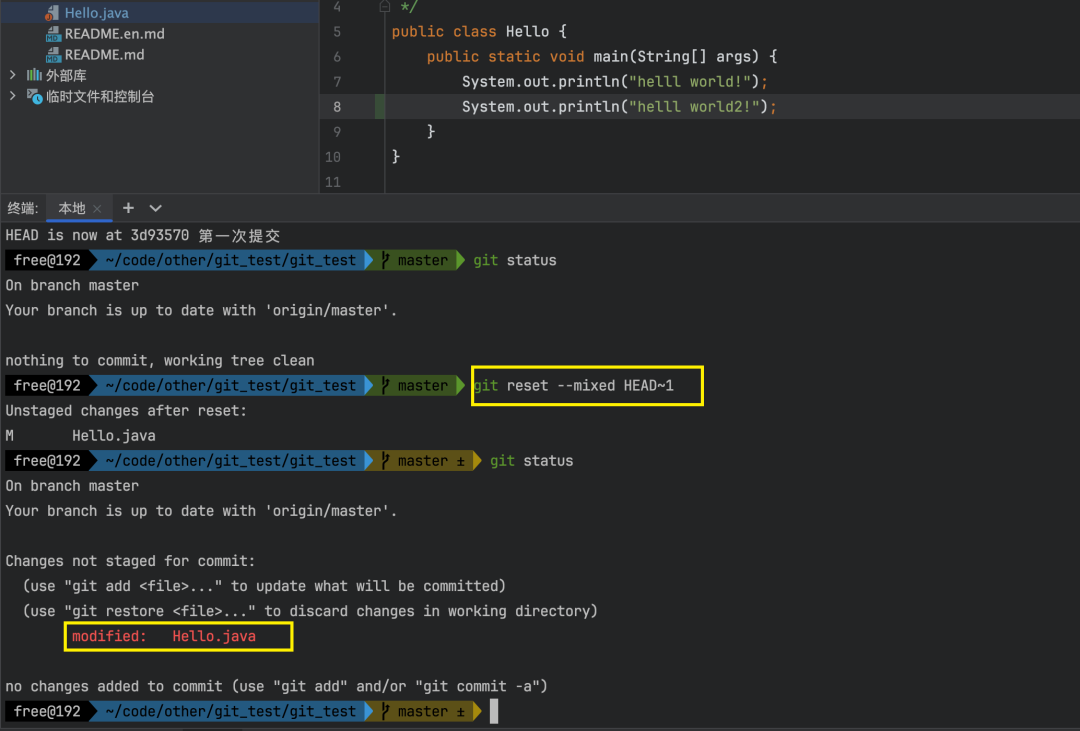Close the 本地 terminal tab
The image size is (1080, 731).
(x=97, y=209)
